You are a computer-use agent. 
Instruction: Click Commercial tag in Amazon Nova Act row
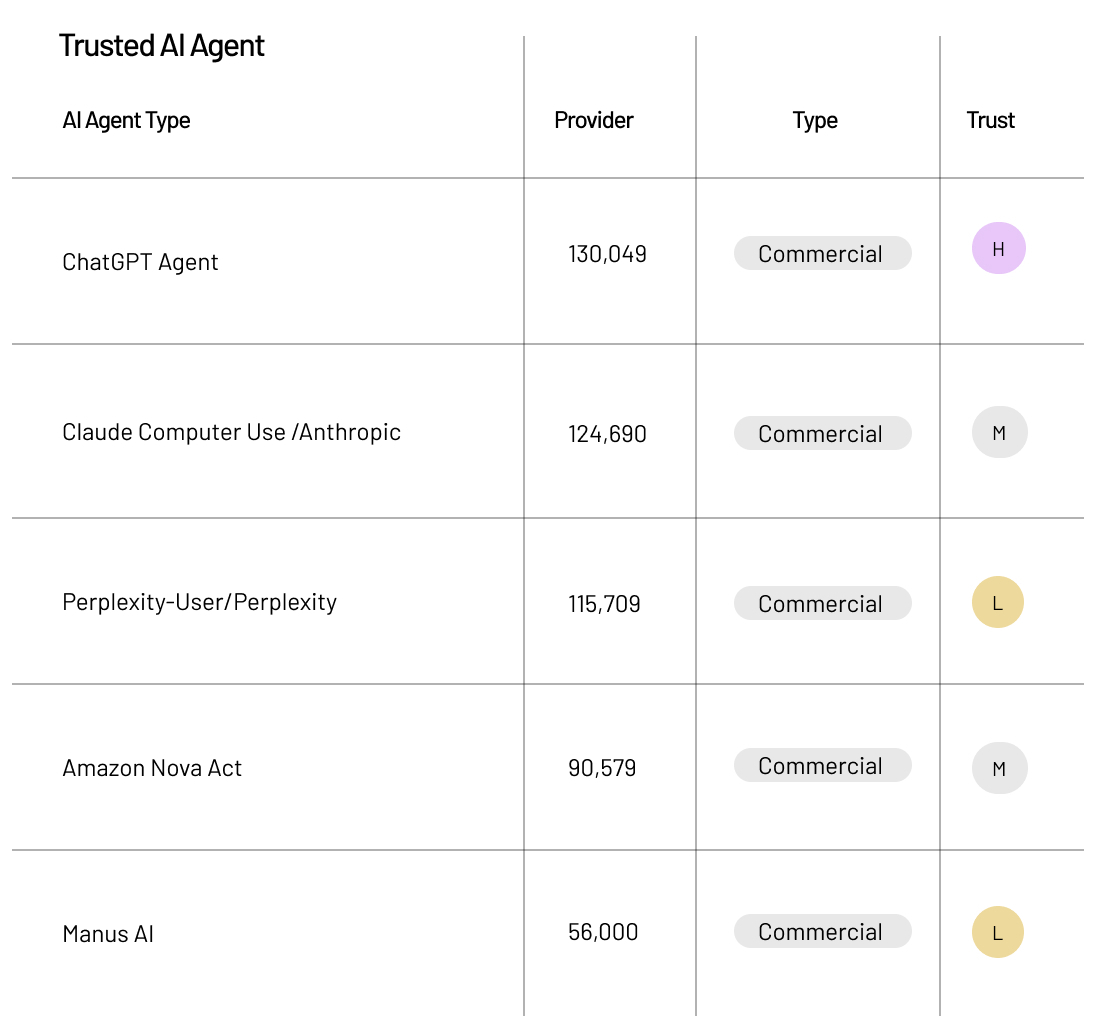[822, 766]
